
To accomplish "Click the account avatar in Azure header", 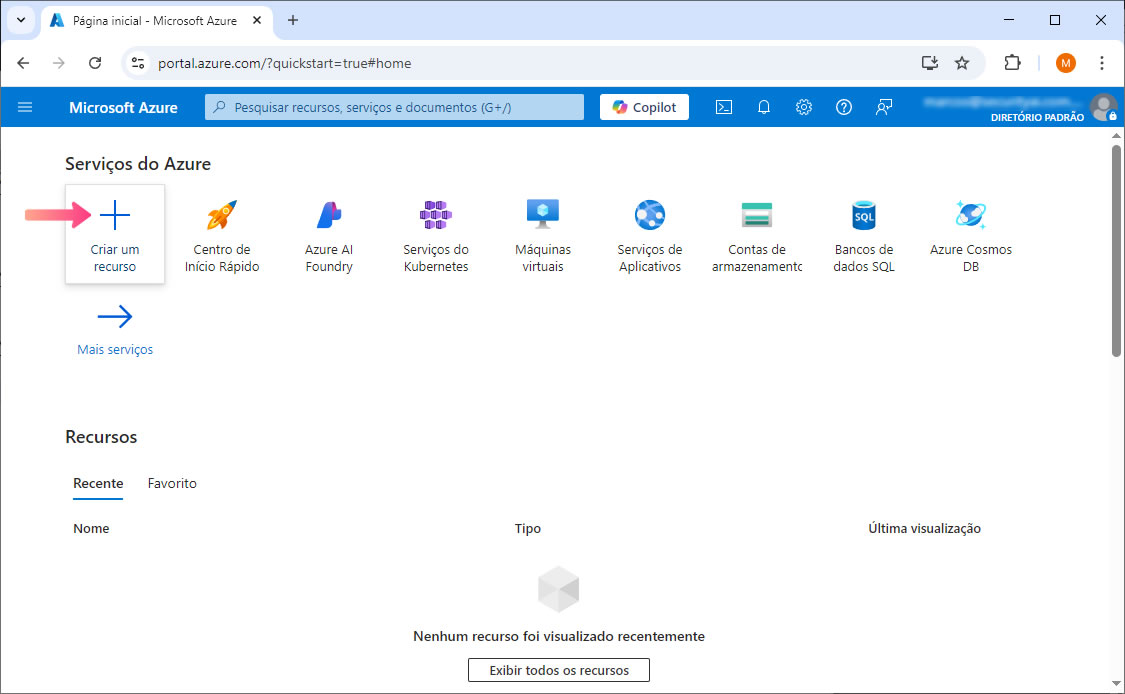I will (1103, 107).
